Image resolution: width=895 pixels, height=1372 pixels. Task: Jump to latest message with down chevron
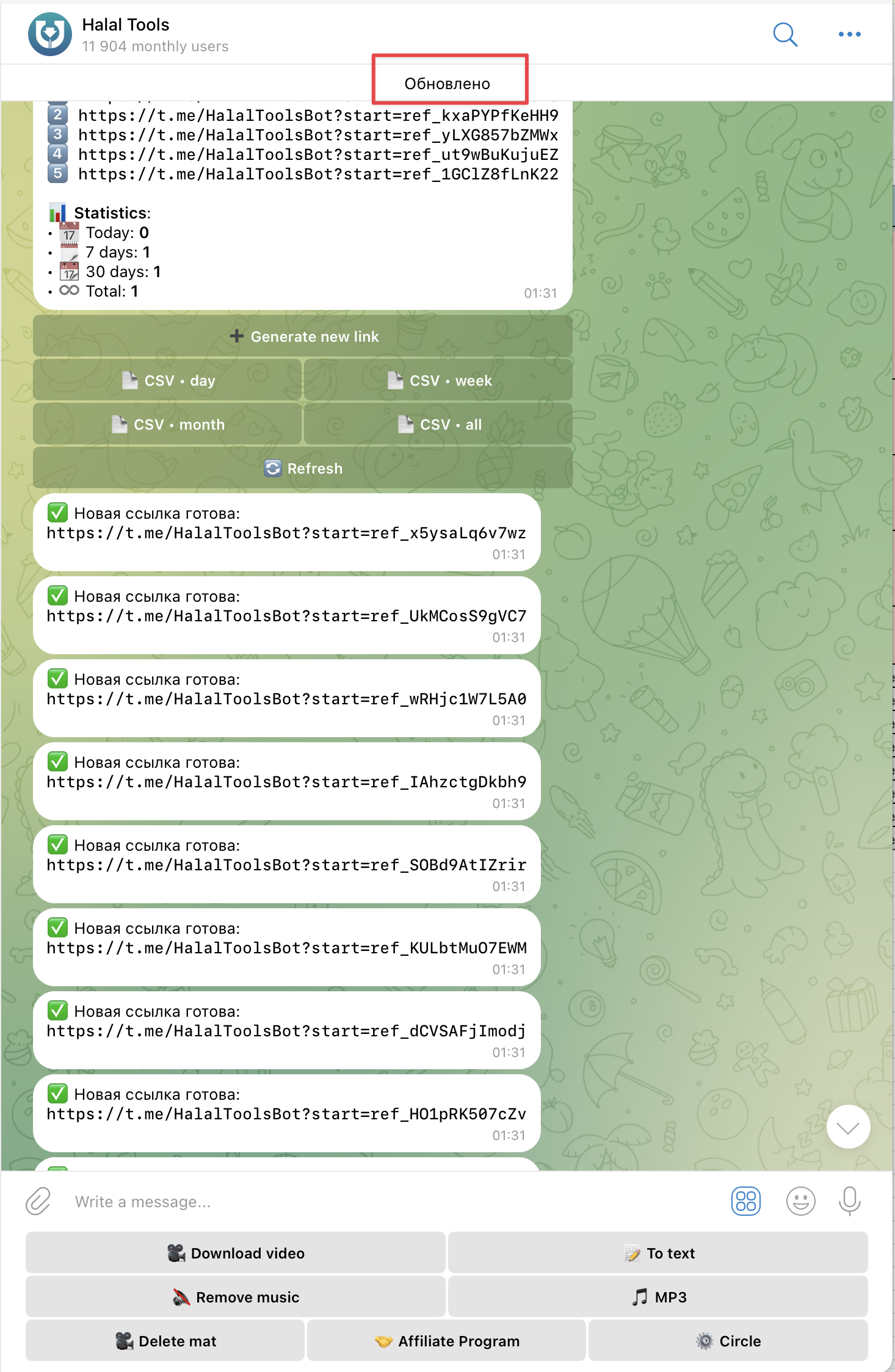pyautogui.click(x=848, y=1127)
